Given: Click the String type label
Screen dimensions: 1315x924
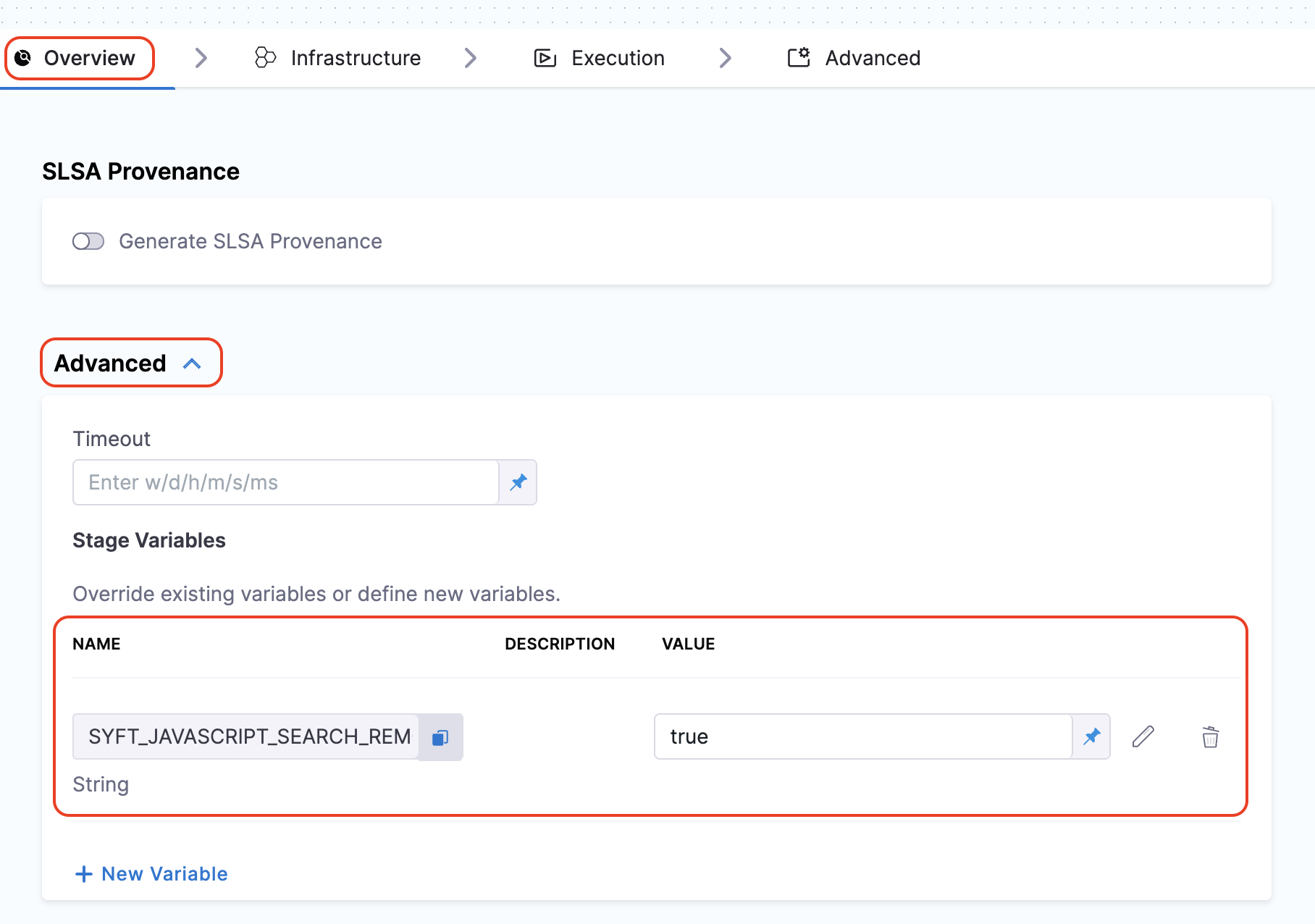Looking at the screenshot, I should (101, 784).
